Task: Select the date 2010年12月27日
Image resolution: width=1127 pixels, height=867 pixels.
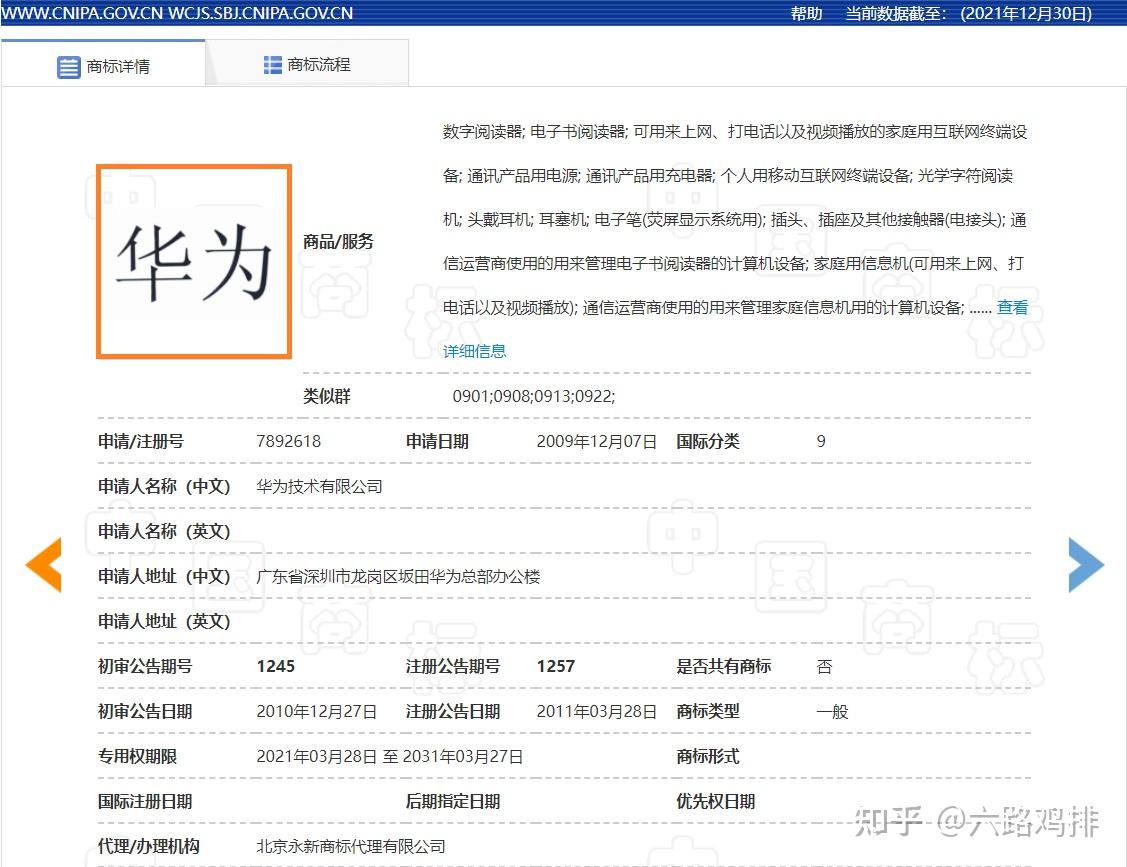Action: (x=316, y=712)
